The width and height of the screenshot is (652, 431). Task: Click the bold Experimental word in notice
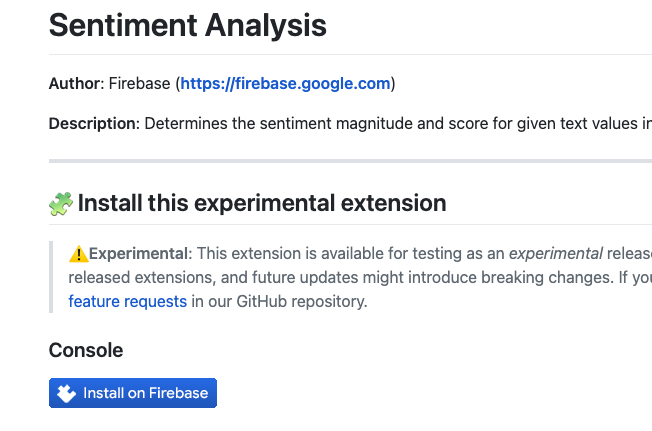[x=138, y=254]
